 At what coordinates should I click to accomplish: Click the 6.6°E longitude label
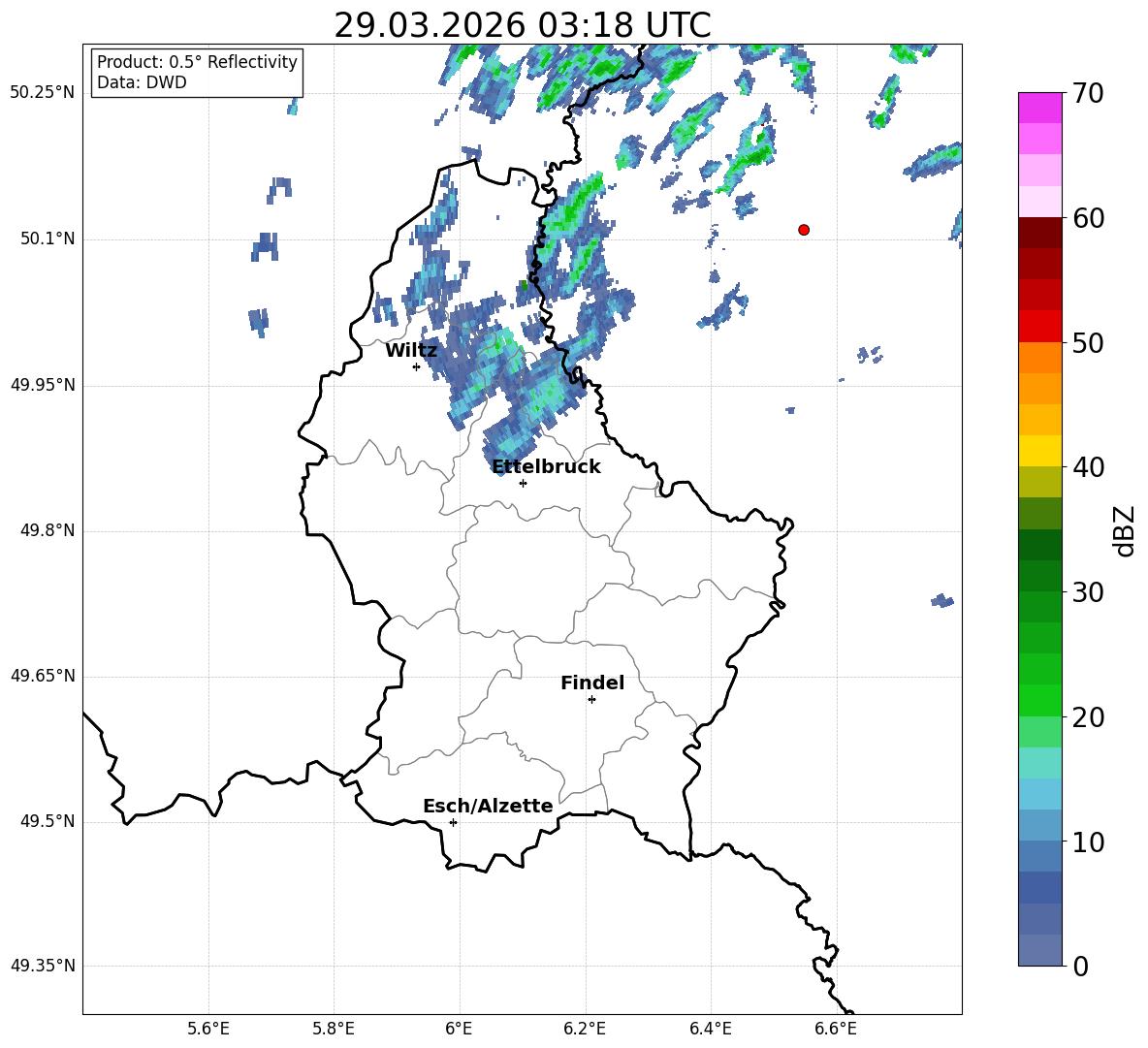point(836,1029)
